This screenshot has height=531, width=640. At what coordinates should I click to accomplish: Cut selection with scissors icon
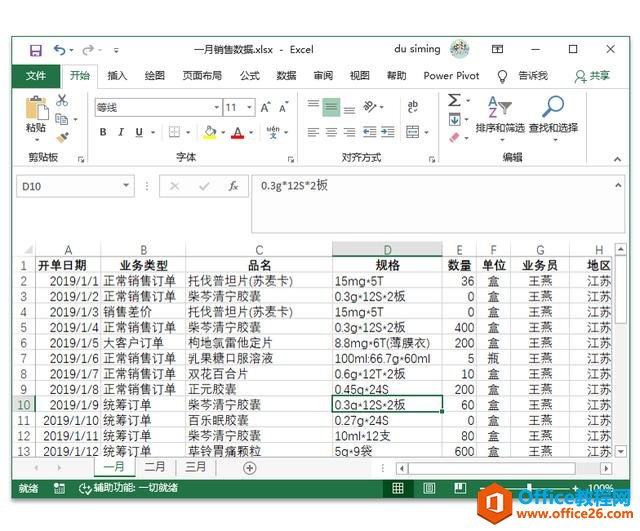point(62,100)
